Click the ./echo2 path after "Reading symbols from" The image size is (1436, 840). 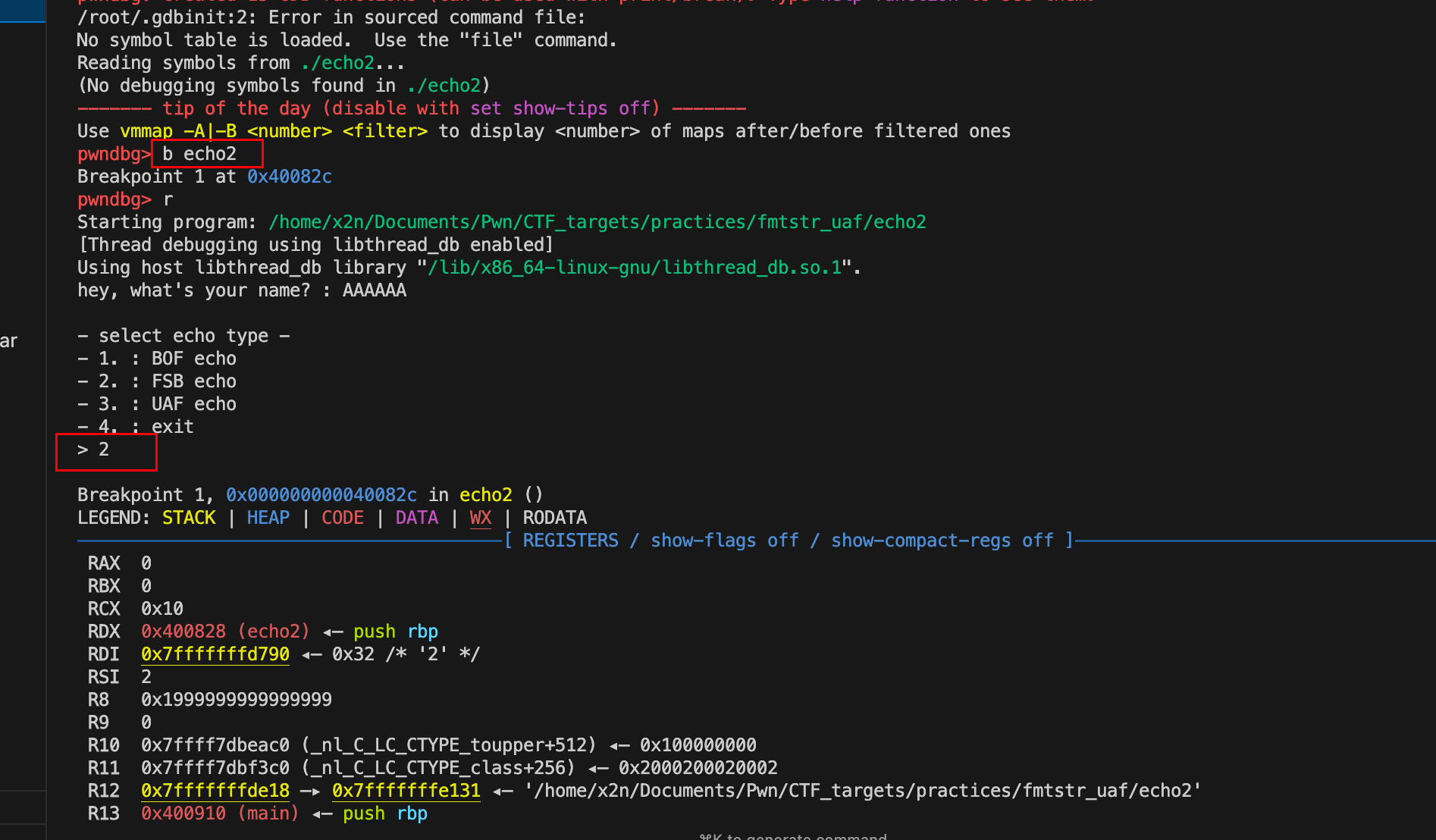(337, 63)
